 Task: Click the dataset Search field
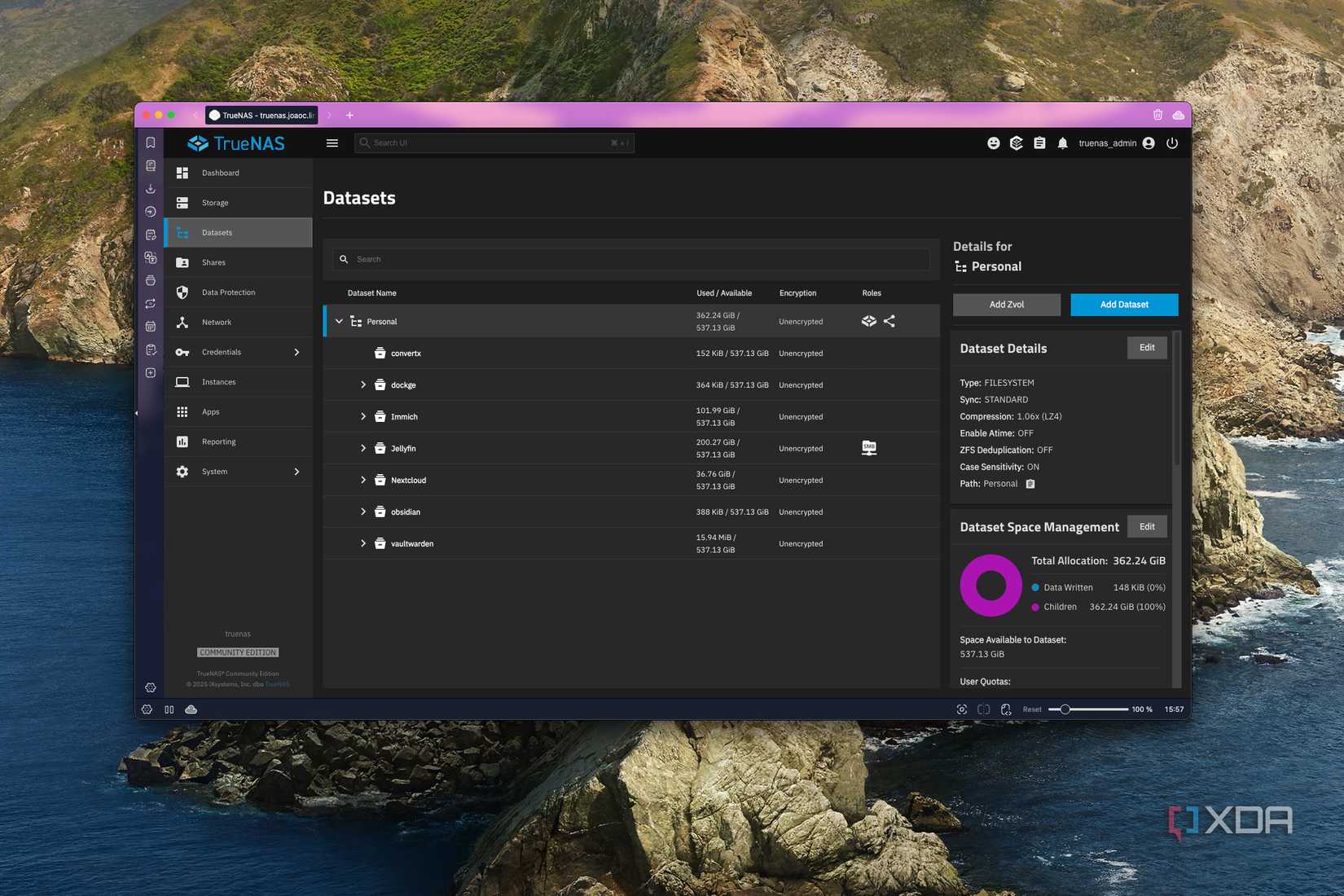pyautogui.click(x=631, y=259)
